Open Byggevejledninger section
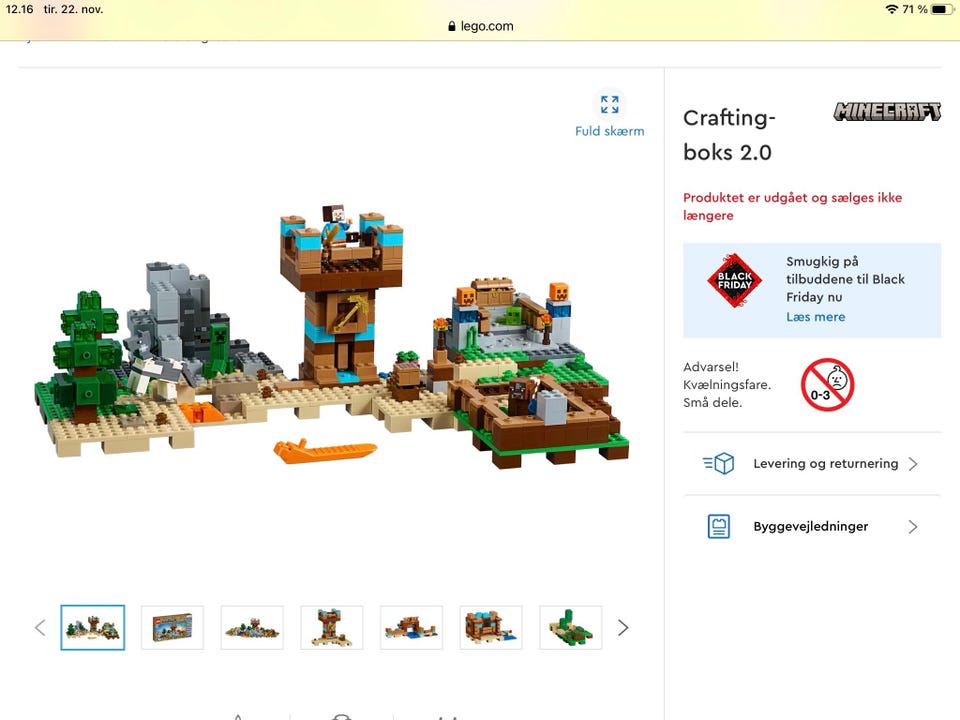This screenshot has width=960, height=720. [x=812, y=527]
